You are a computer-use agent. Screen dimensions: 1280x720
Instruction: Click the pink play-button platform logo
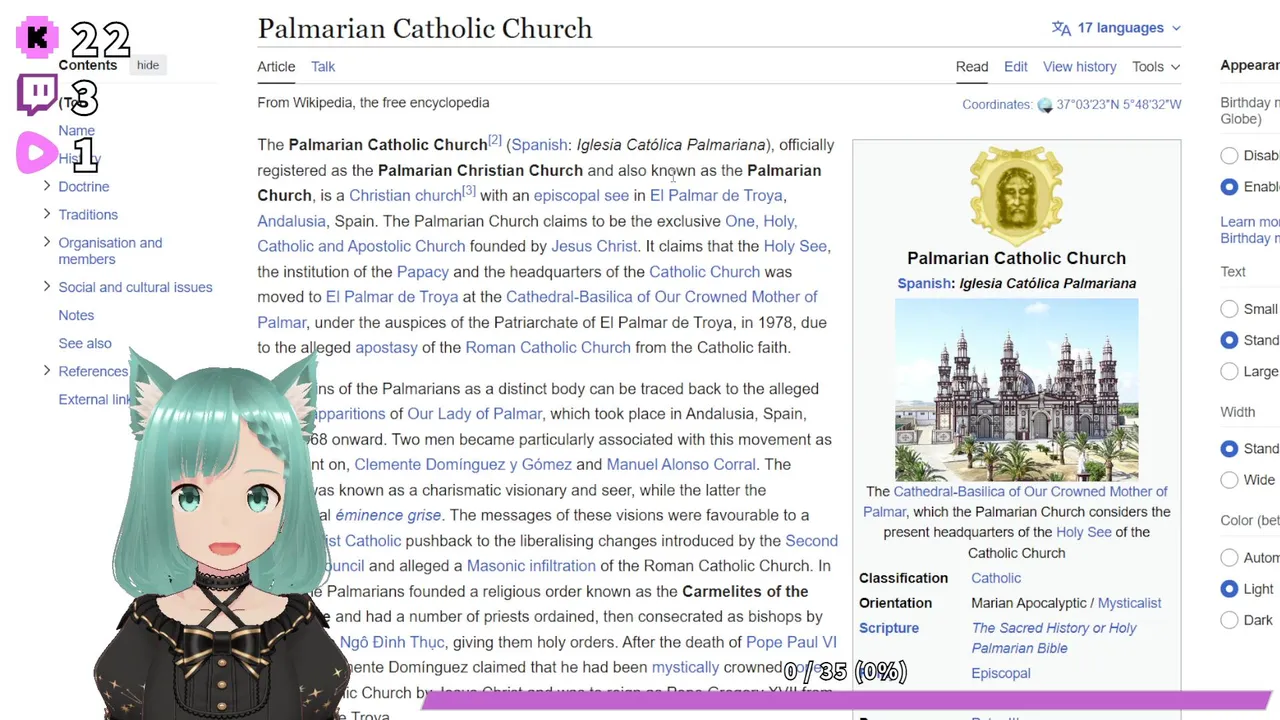coord(37,153)
